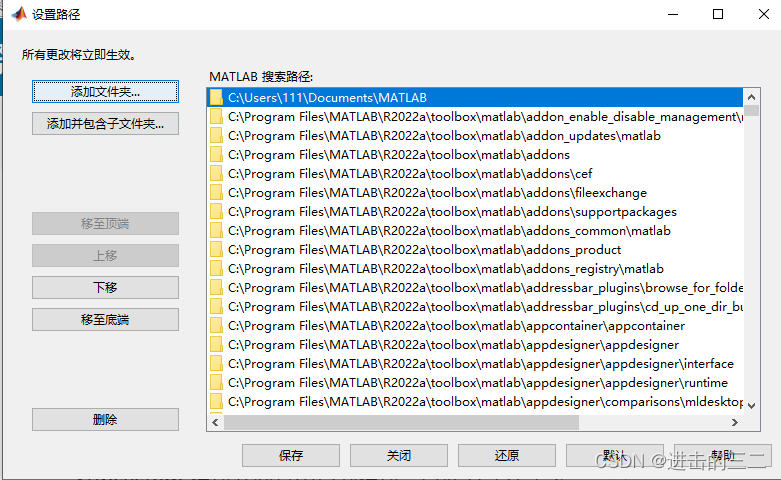This screenshot has height=480, width=781.
Task: Select the addons_product path row
Action: 475,249
